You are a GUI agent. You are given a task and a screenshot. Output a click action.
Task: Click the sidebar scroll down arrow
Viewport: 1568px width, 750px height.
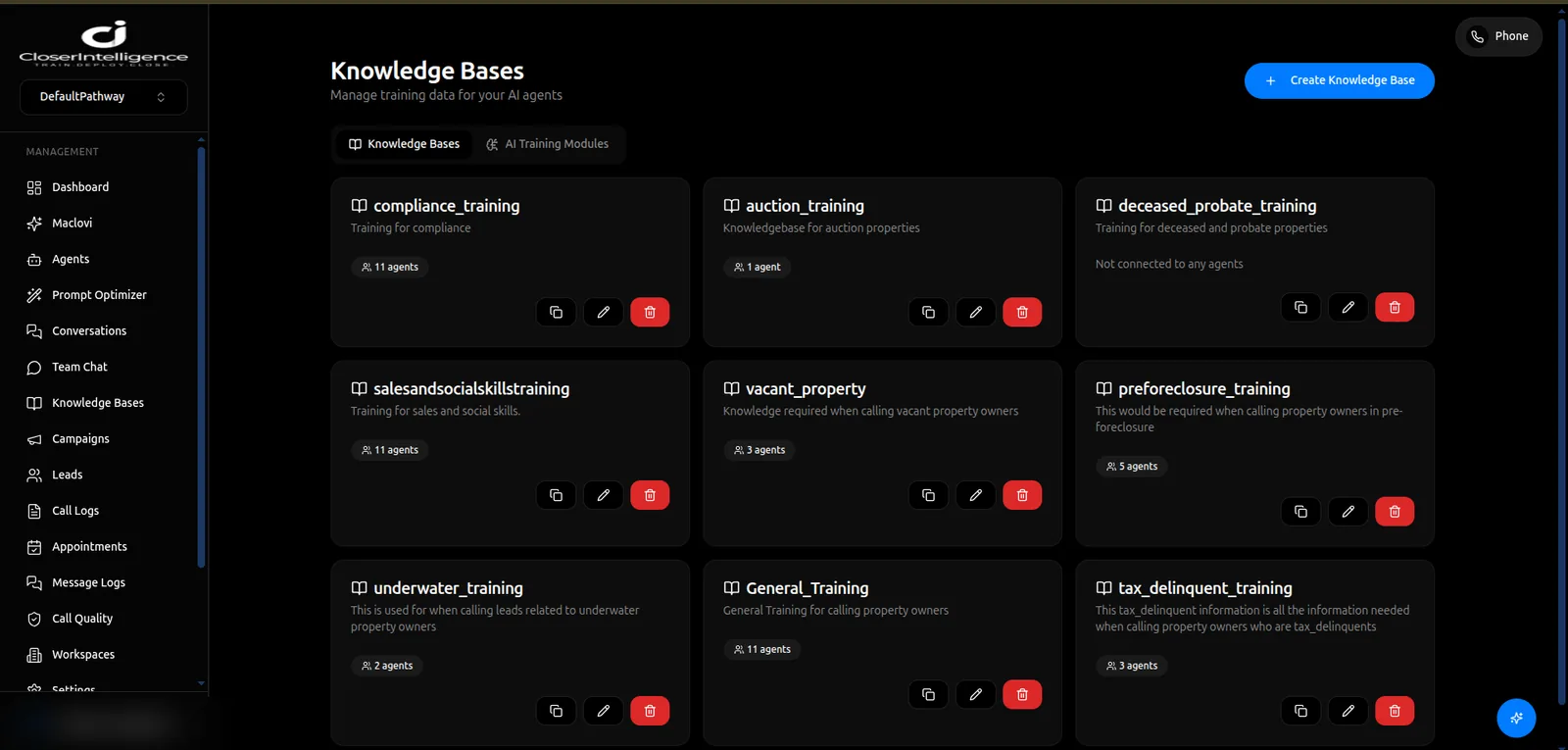[201, 683]
